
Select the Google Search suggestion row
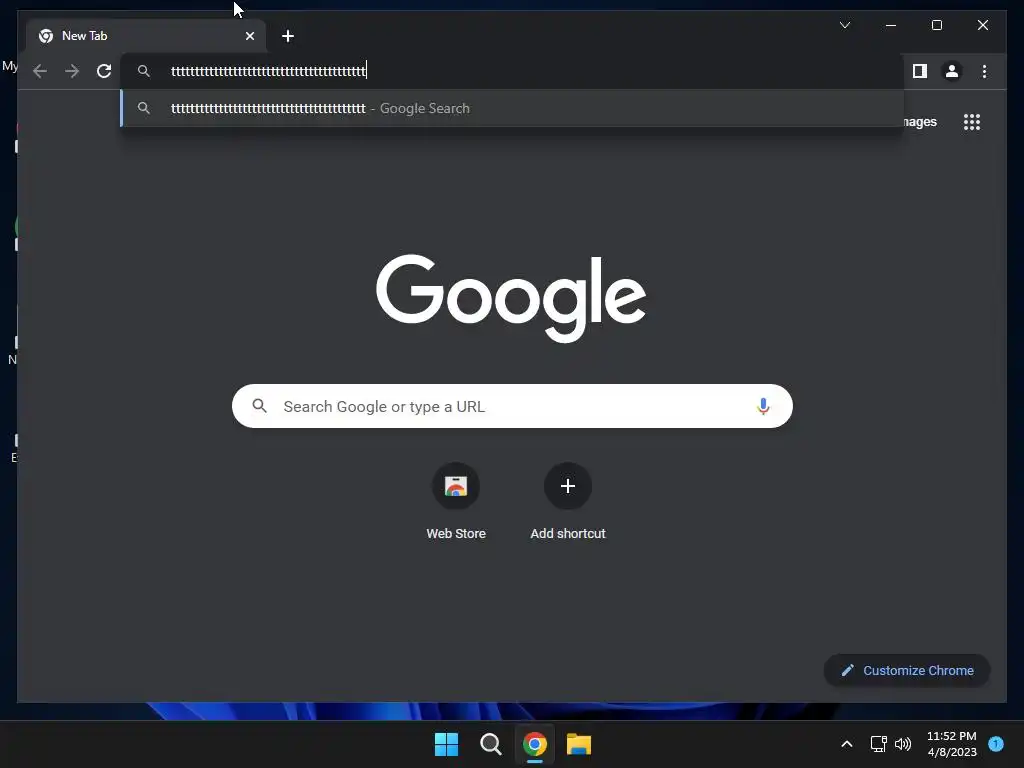513,108
